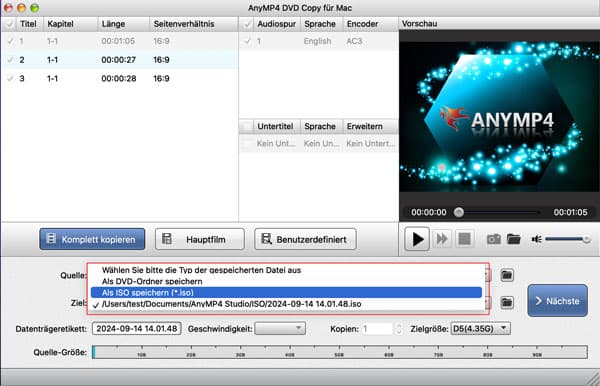Click the Kapitel column header
The width and height of the screenshot is (600, 386).
point(70,24)
